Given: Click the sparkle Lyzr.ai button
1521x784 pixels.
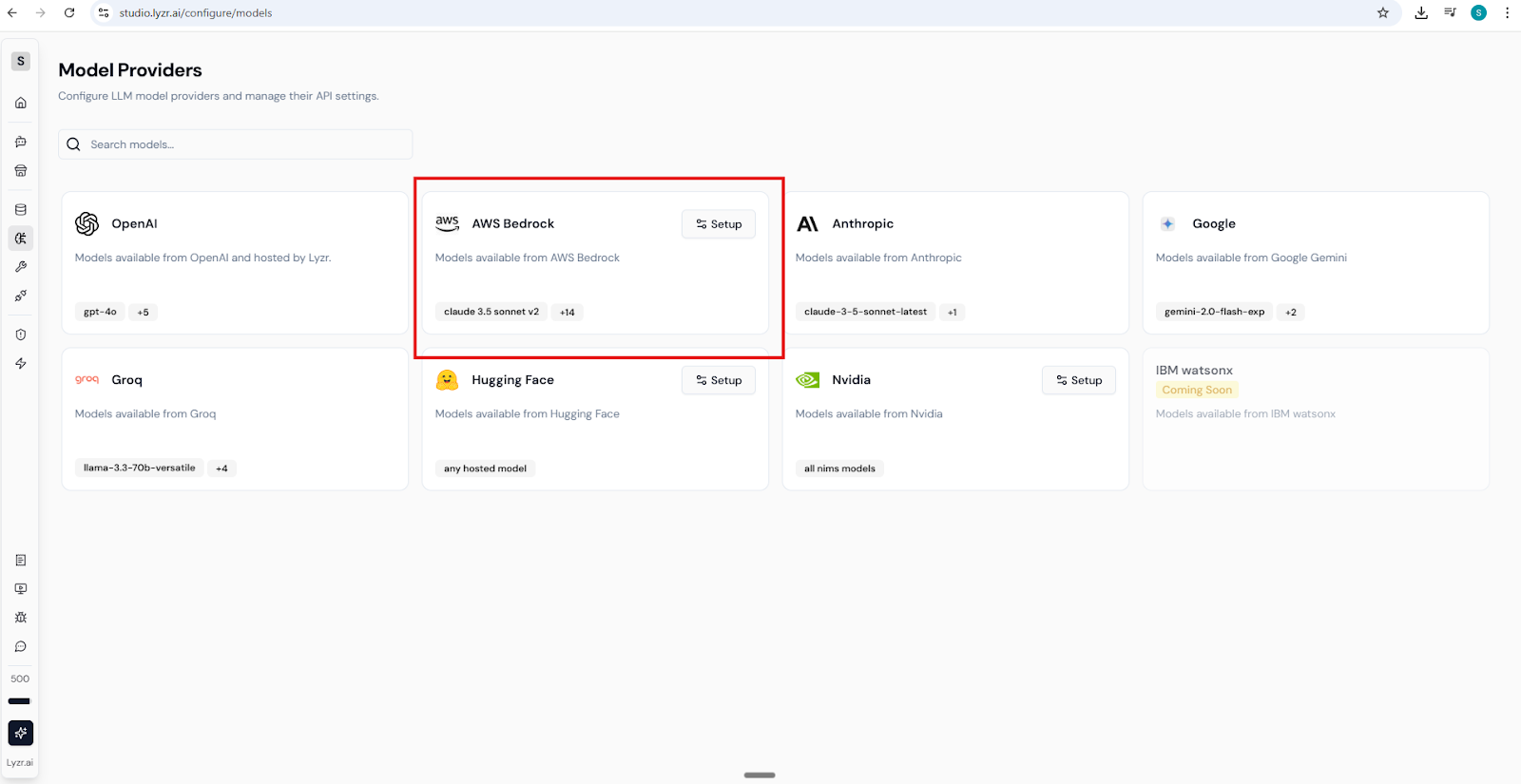Looking at the screenshot, I should point(21,733).
